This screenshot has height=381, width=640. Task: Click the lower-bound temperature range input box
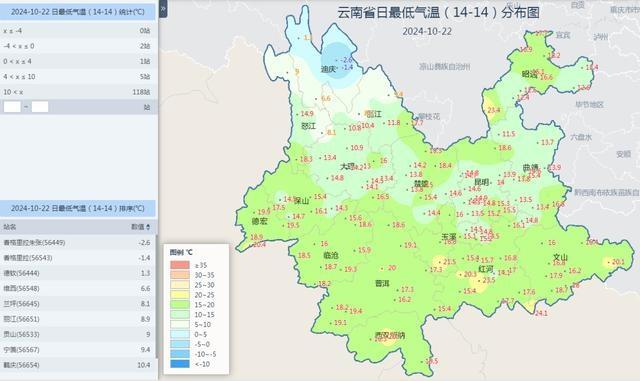click(x=12, y=107)
